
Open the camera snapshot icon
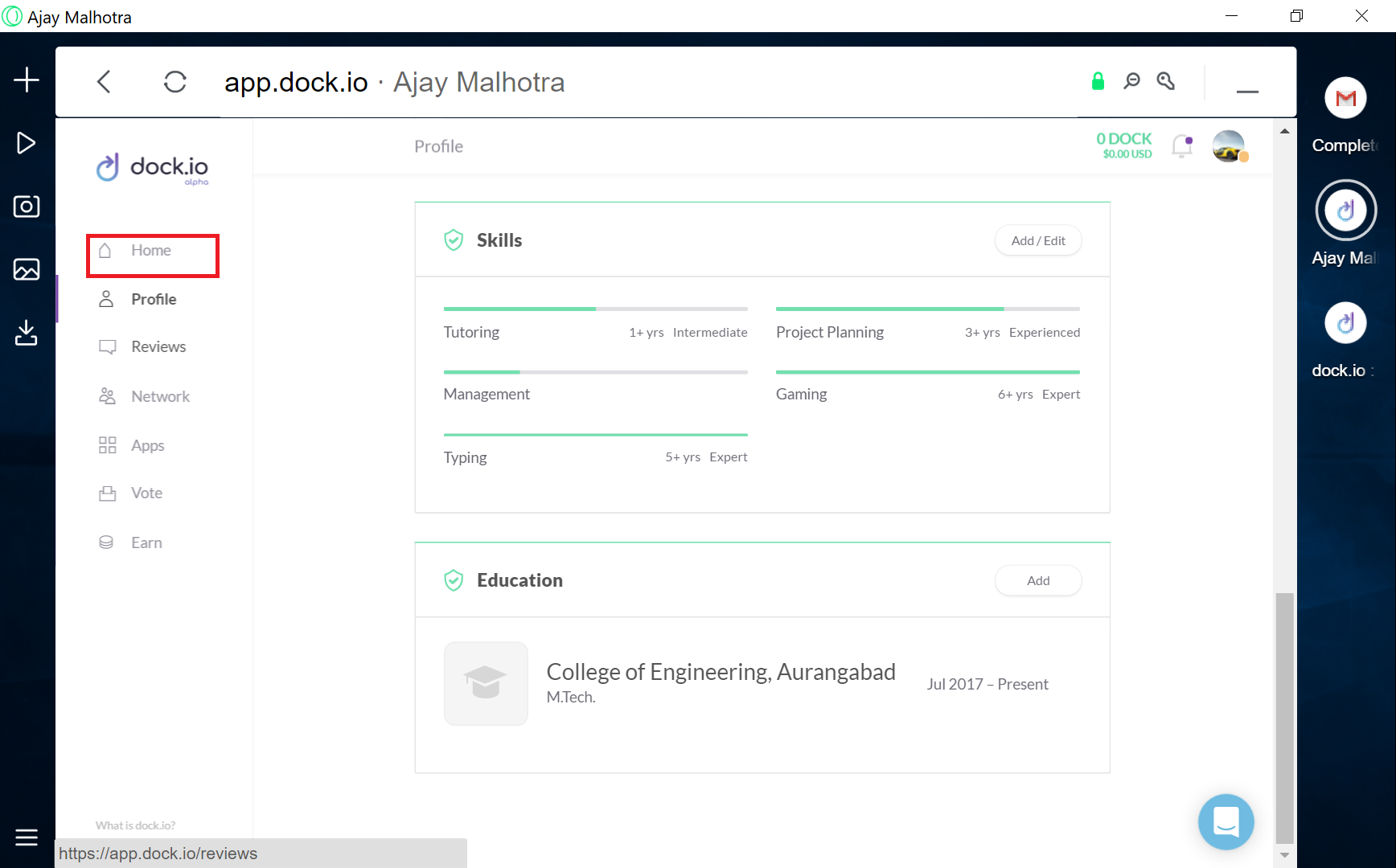27,207
